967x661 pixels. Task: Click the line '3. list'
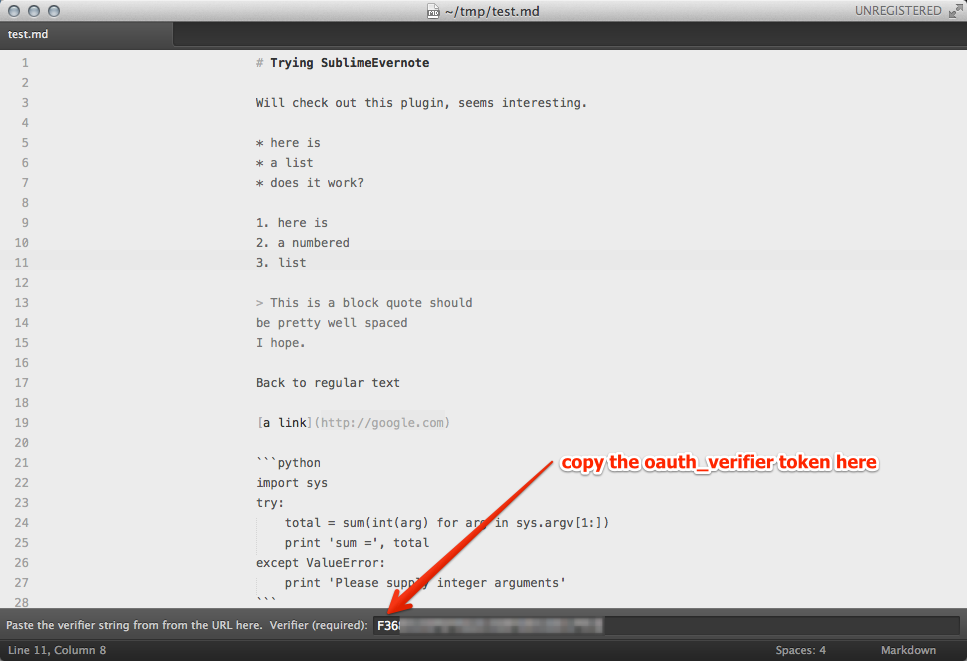pos(281,263)
